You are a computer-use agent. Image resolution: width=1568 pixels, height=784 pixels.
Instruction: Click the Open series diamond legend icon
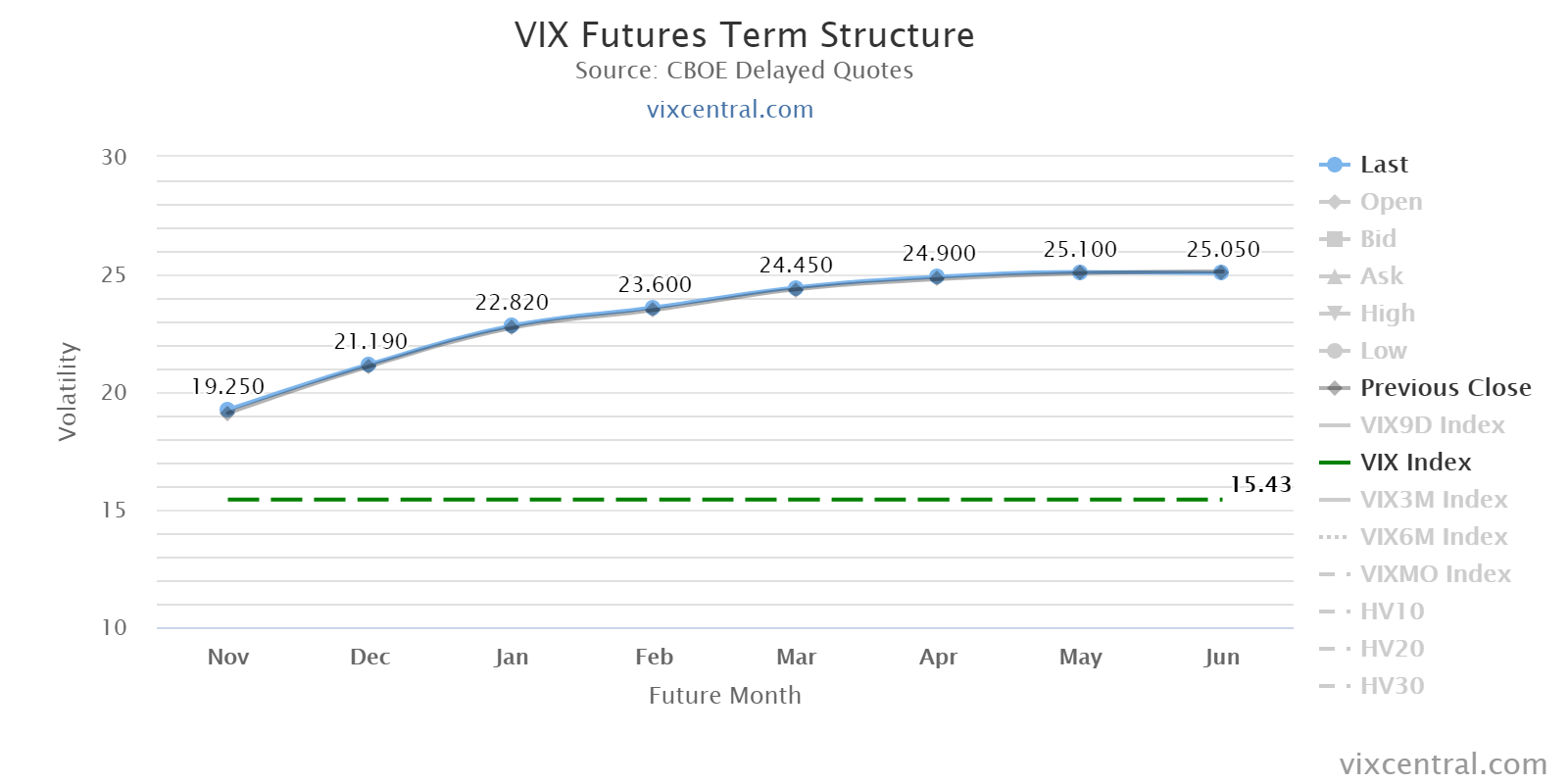[1335, 202]
